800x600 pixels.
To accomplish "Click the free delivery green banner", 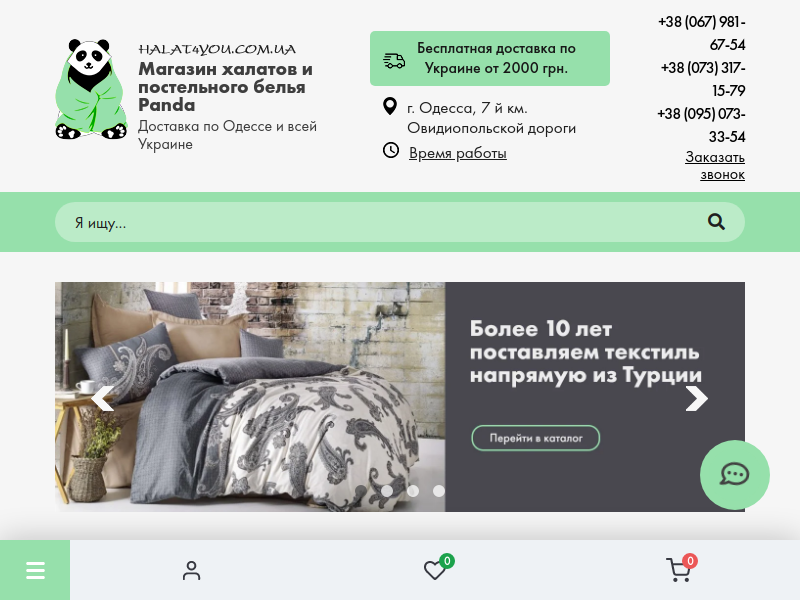I will coord(490,58).
